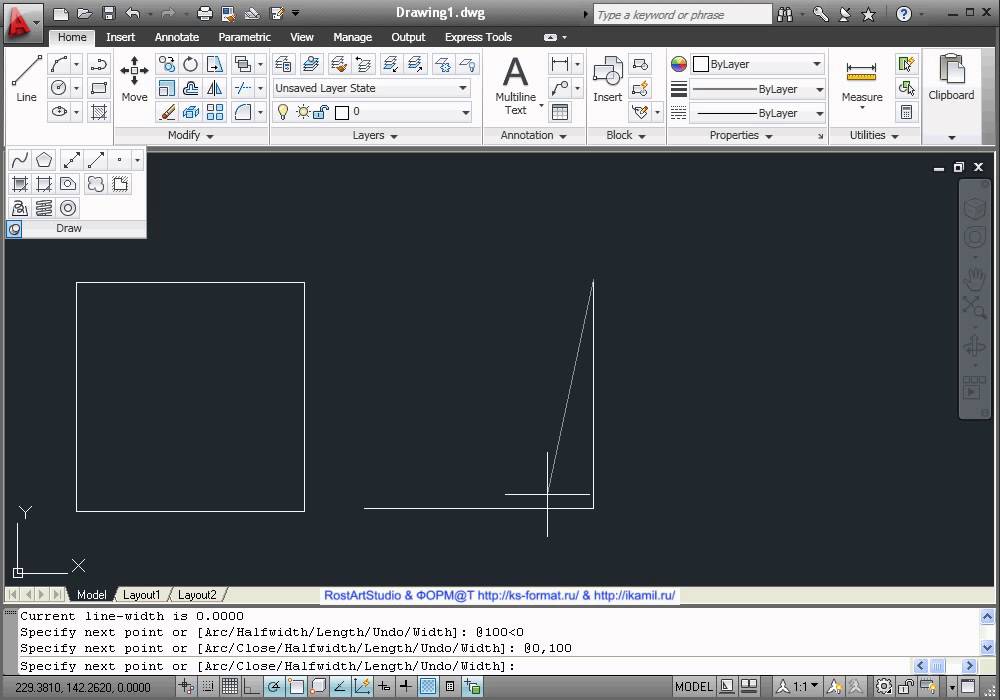1000x700 pixels.
Task: Click the MODEL space button in status bar
Action: click(694, 687)
